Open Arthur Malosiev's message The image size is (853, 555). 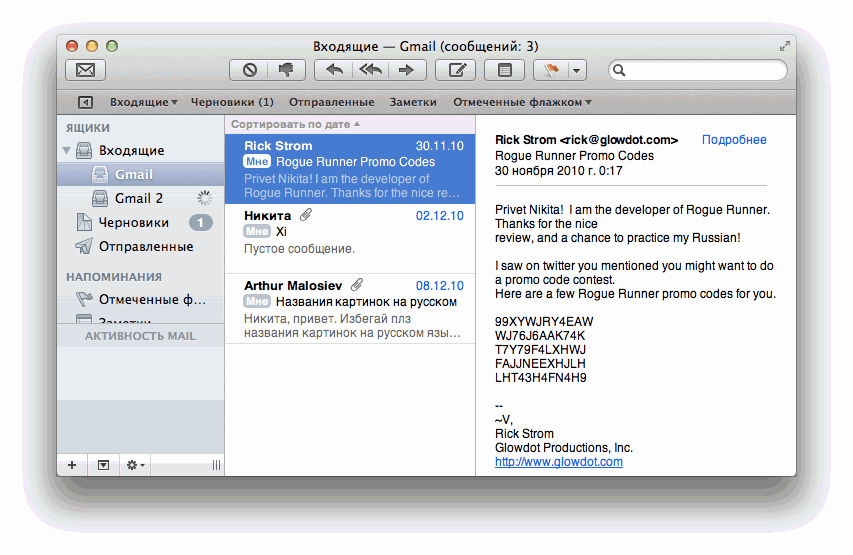pos(350,309)
